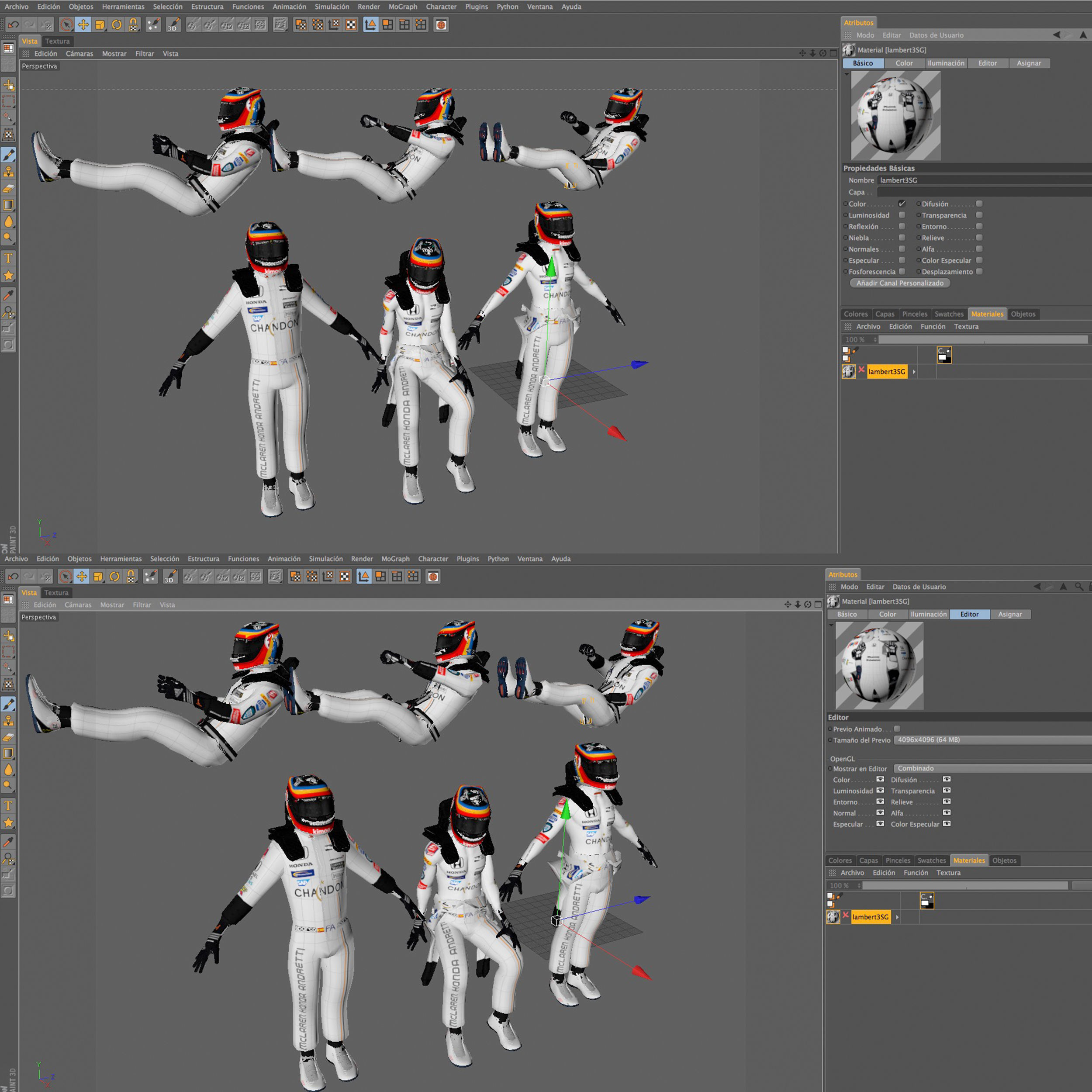Expand lambert3SG material arrow in lower panel
This screenshot has width=1092, height=1092.
pos(898,917)
